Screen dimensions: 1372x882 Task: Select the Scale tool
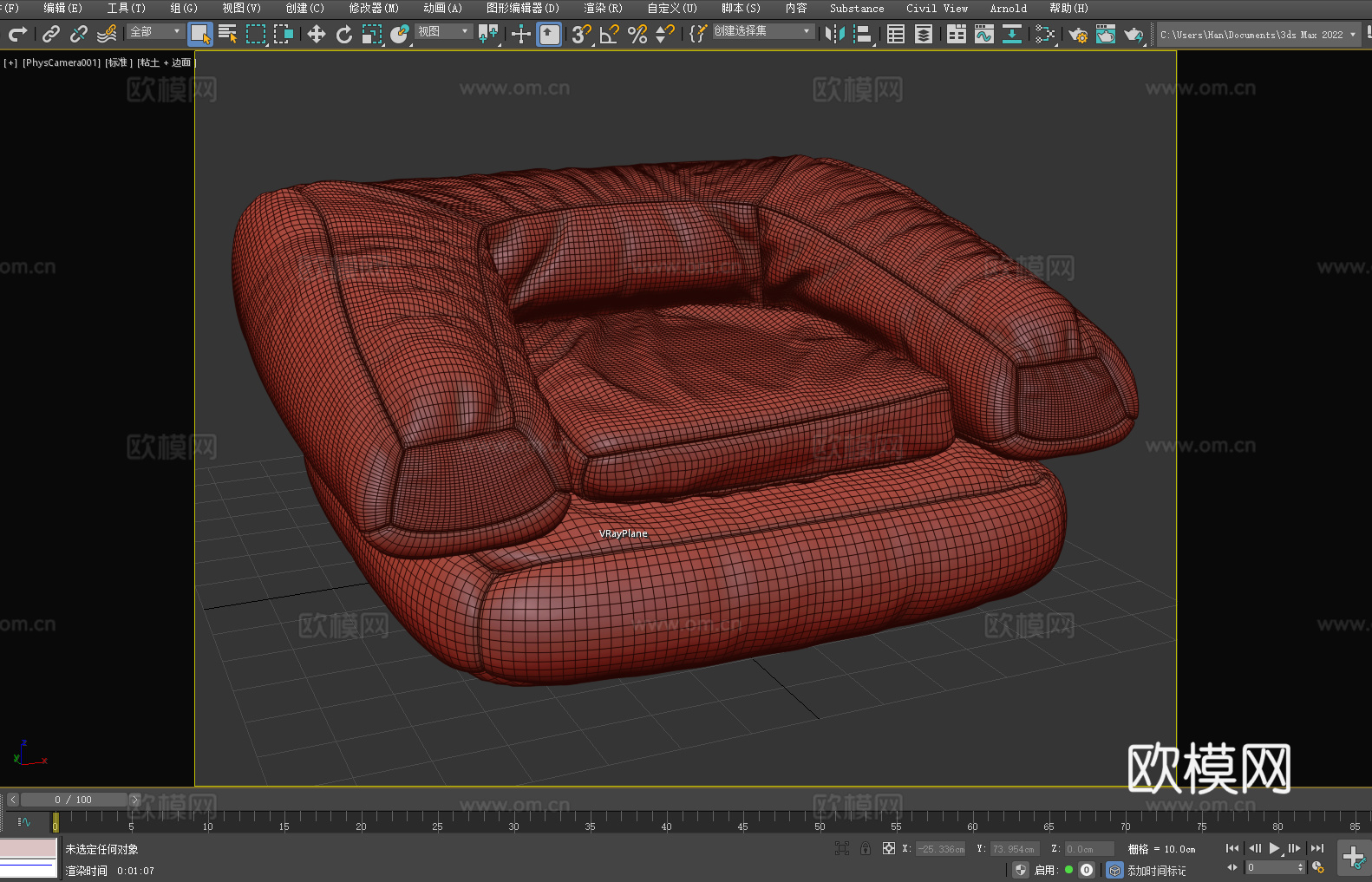[x=372, y=34]
